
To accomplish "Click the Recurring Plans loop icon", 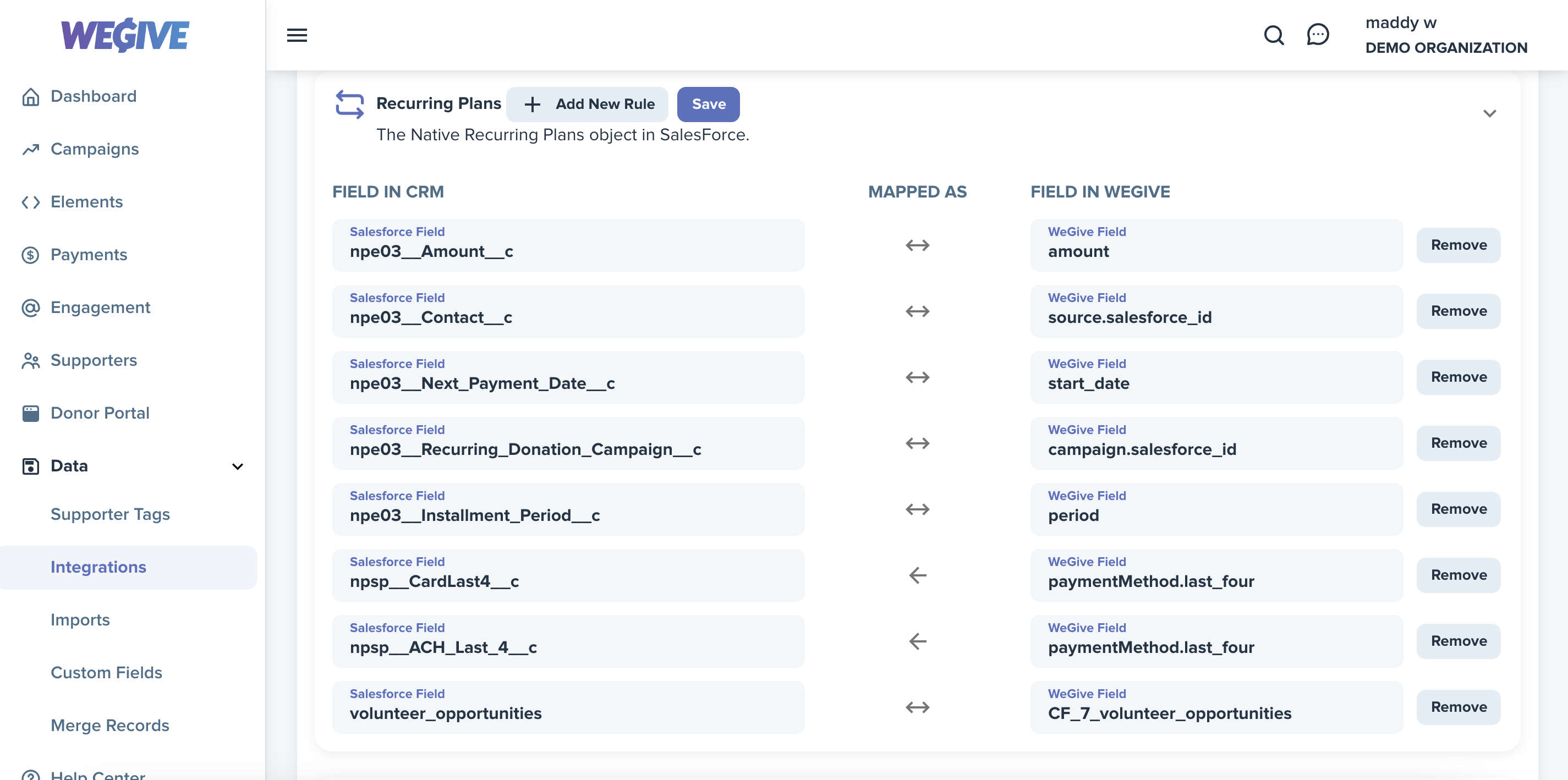I will pos(349,104).
